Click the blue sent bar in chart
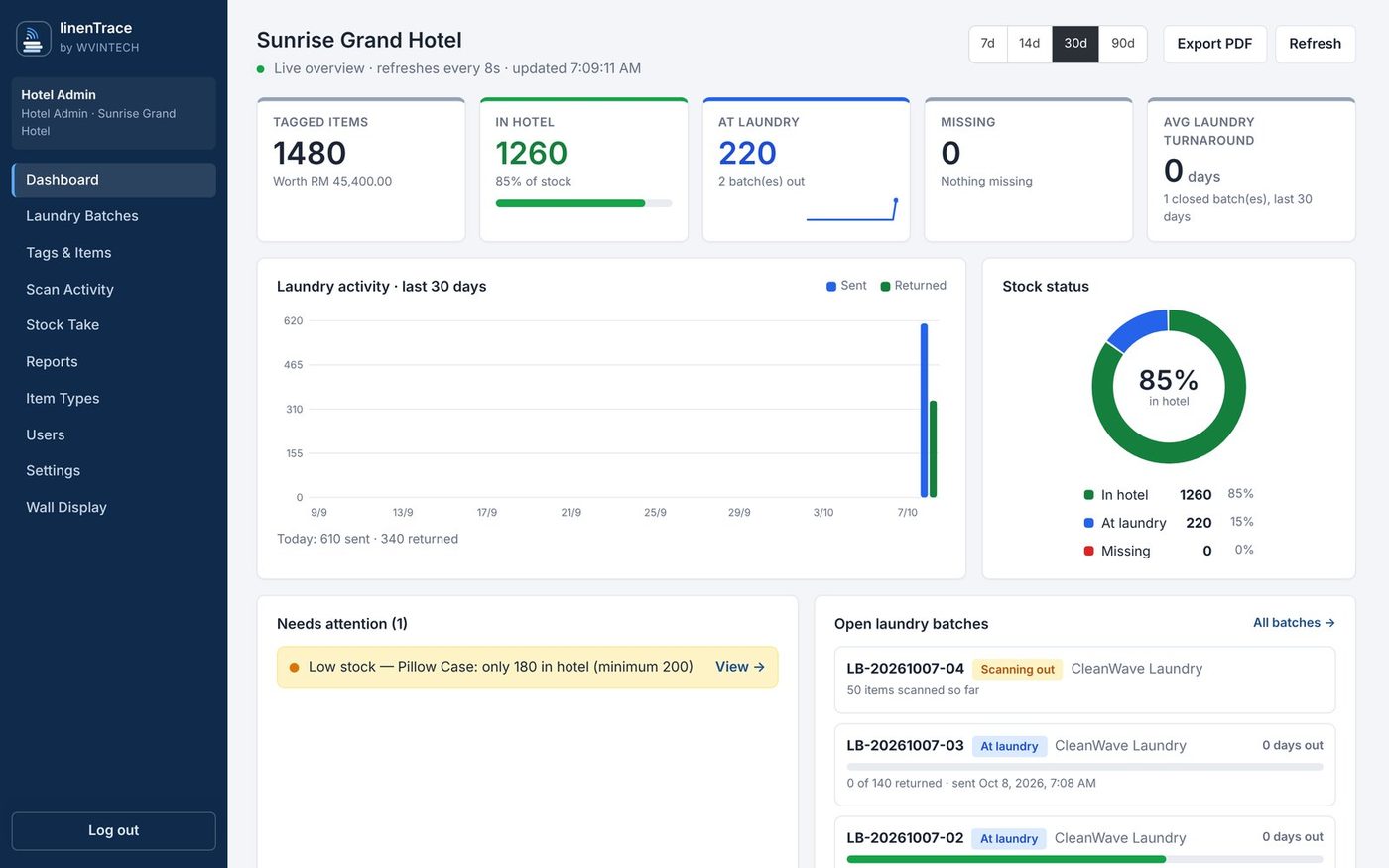 coord(924,411)
